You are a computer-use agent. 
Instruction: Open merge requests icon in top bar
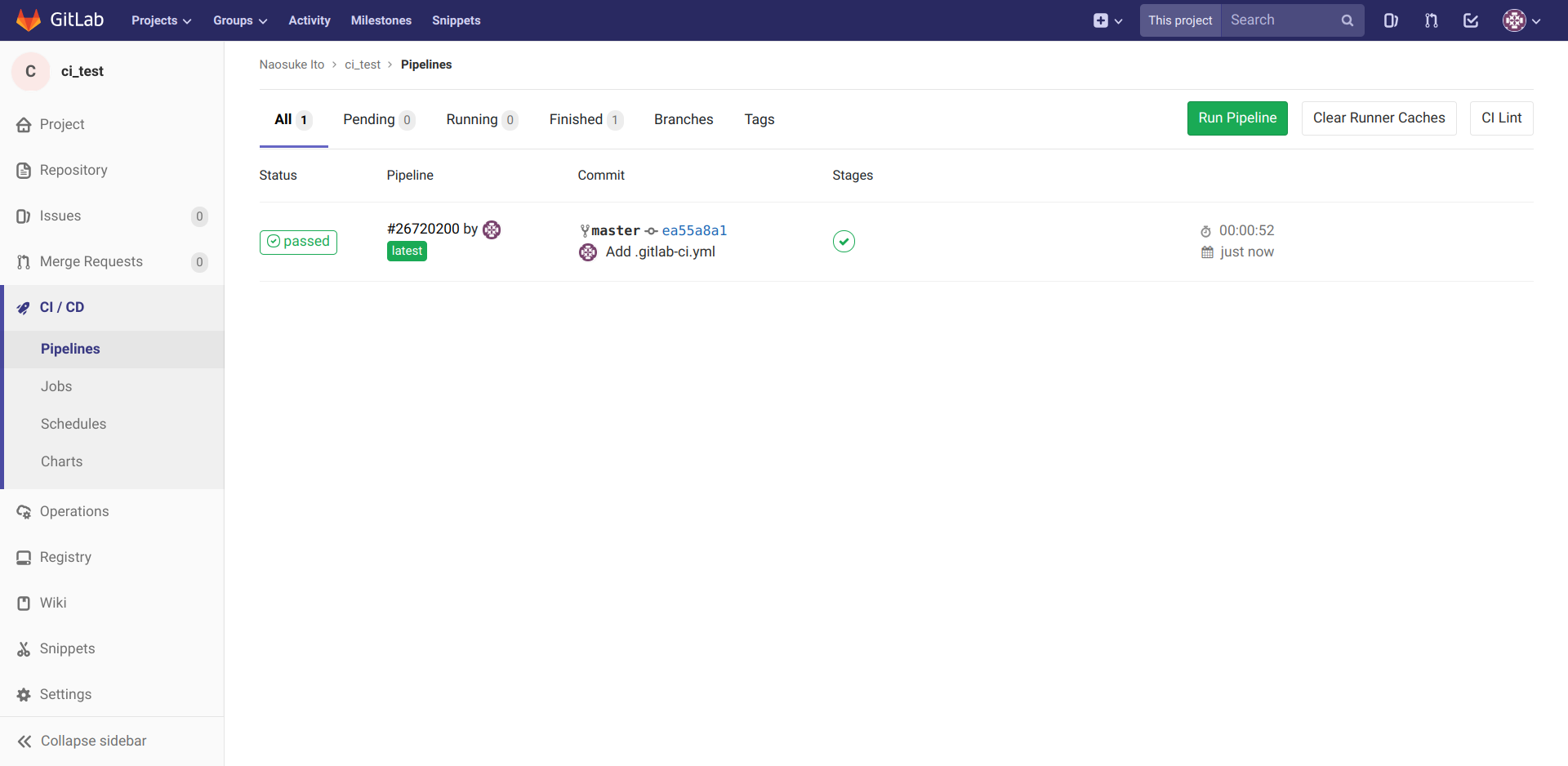click(x=1431, y=20)
